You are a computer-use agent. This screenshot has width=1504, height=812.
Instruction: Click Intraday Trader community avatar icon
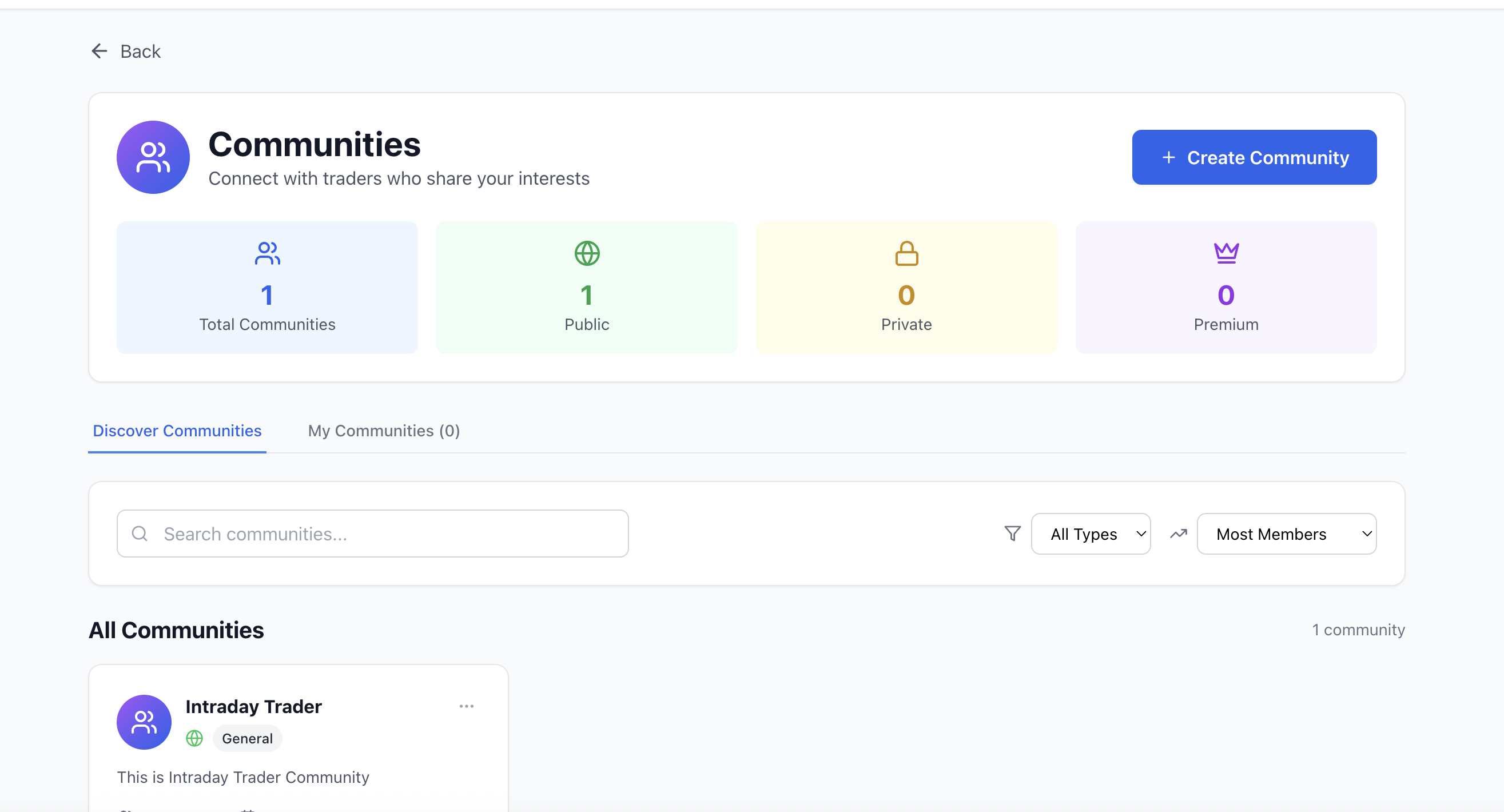tap(144, 722)
